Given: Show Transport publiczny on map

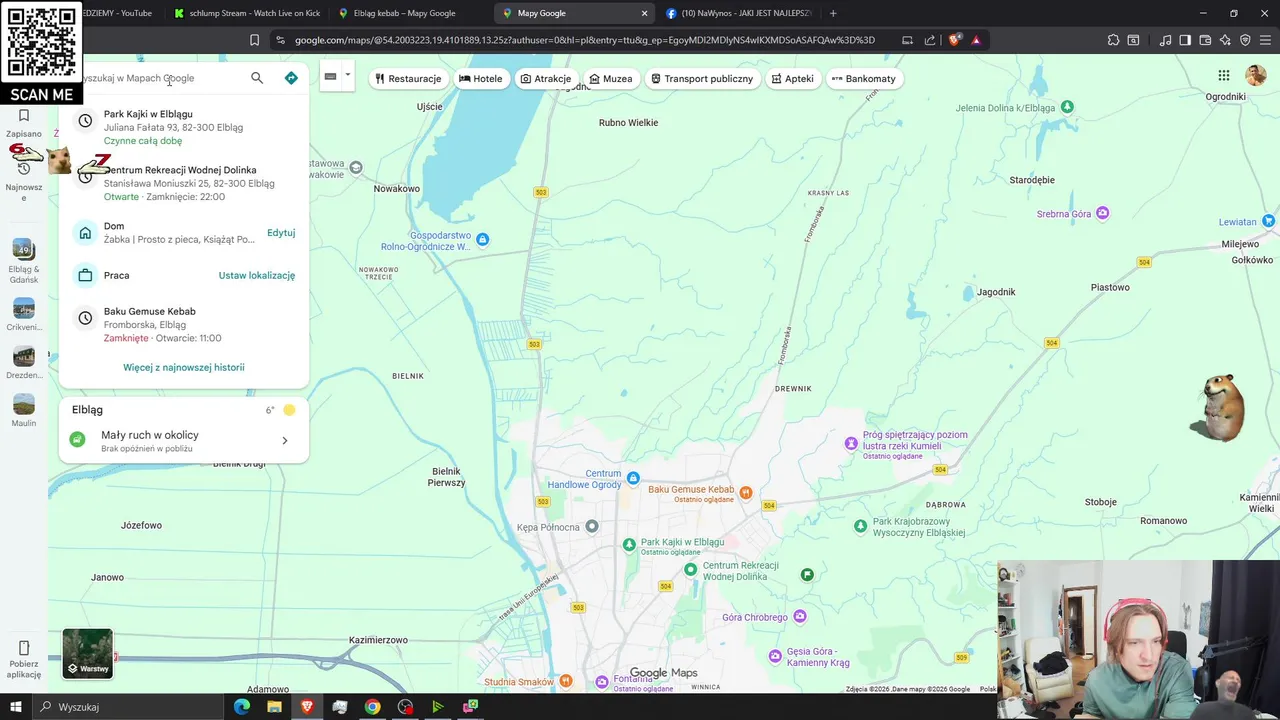Looking at the screenshot, I should (702, 78).
